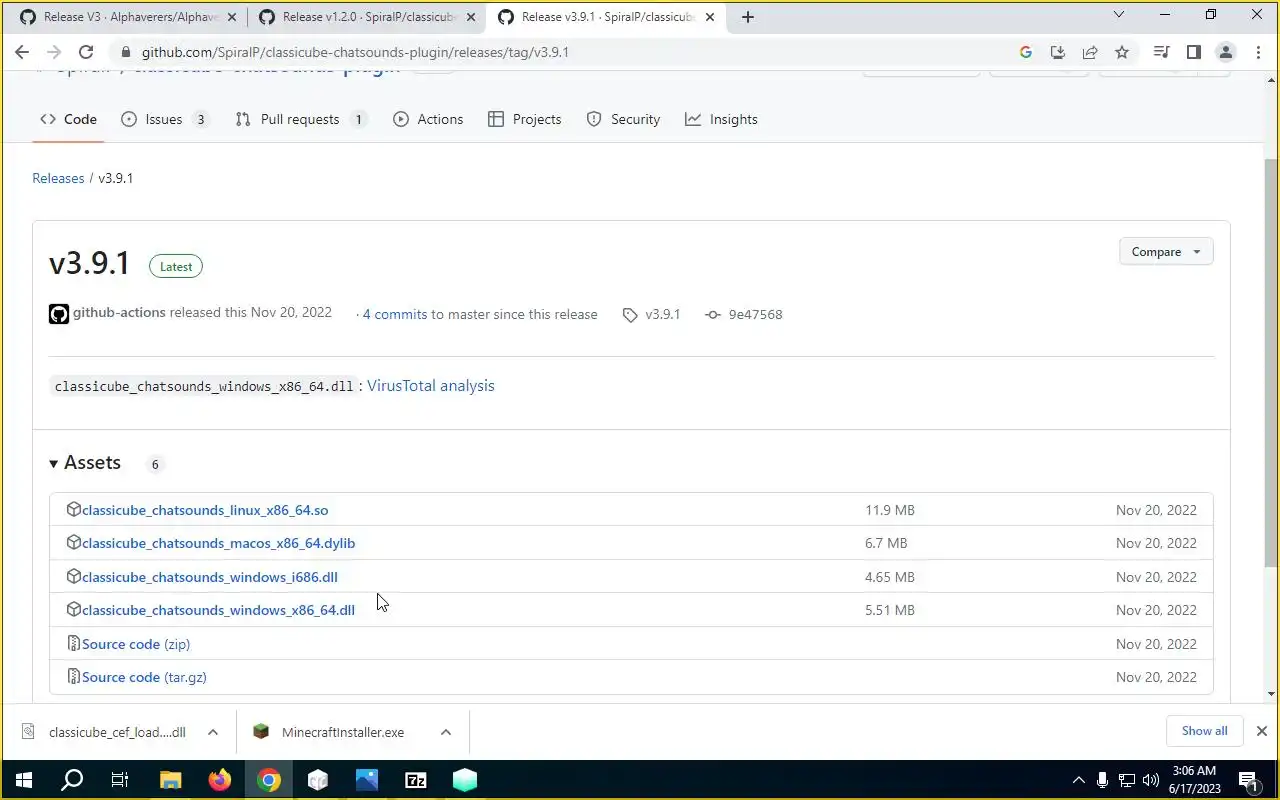This screenshot has height=800, width=1280.
Task: Open the Actions tab
Action: tap(428, 119)
